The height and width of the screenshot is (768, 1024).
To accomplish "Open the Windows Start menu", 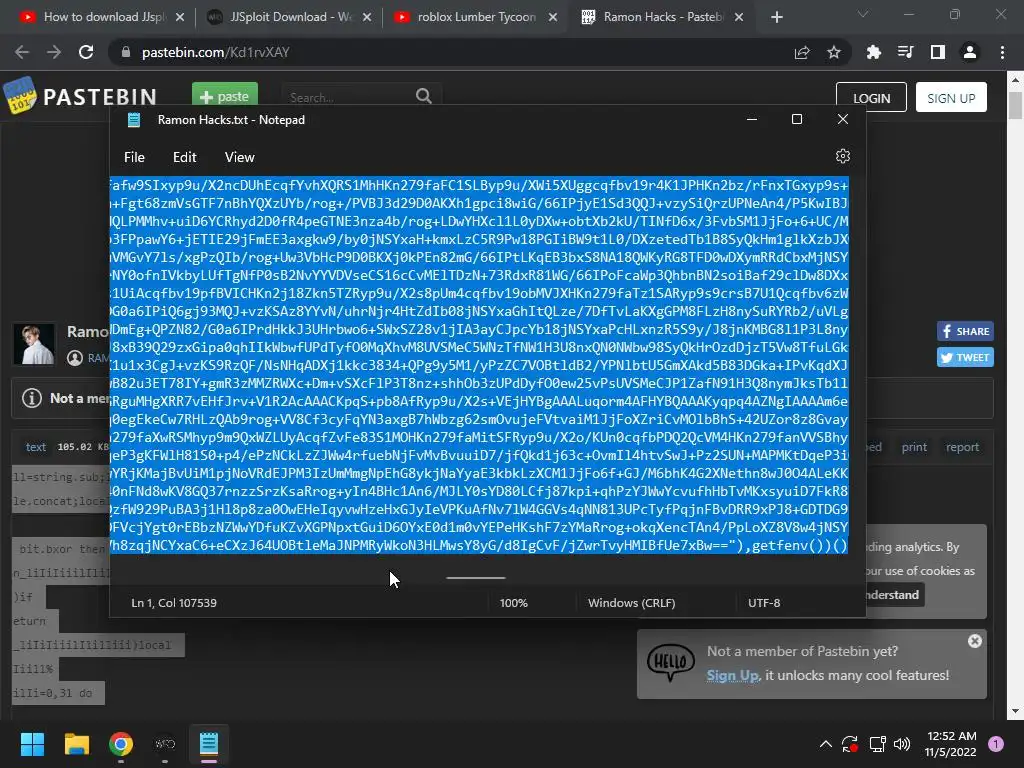I will [x=32, y=744].
